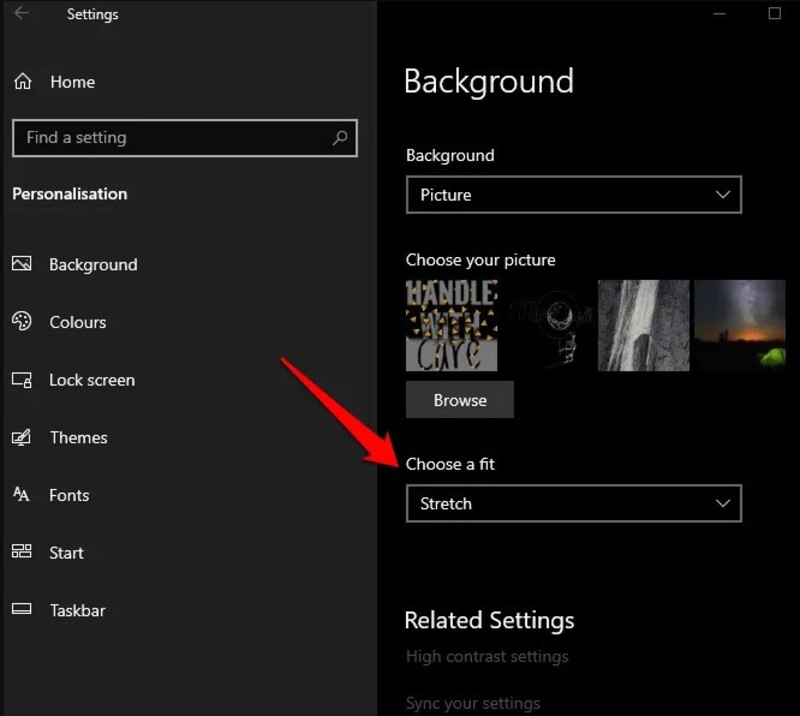
Task: Go to Colours settings
Action: 78,323
